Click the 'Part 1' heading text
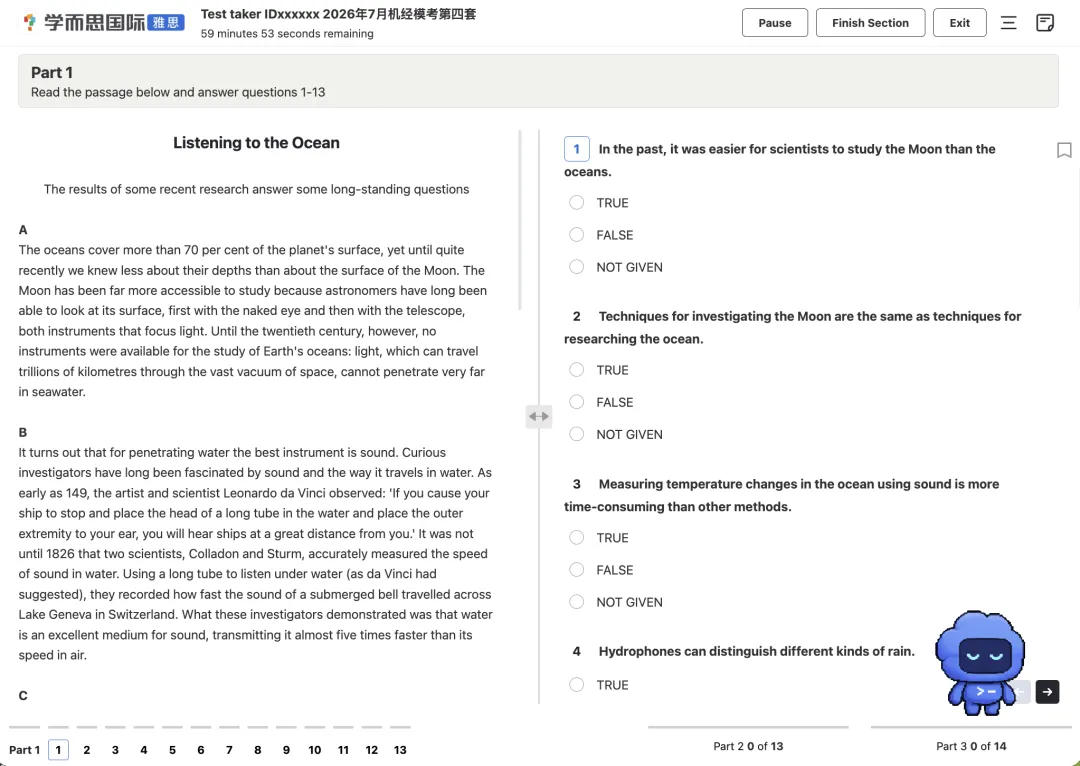 coord(52,72)
